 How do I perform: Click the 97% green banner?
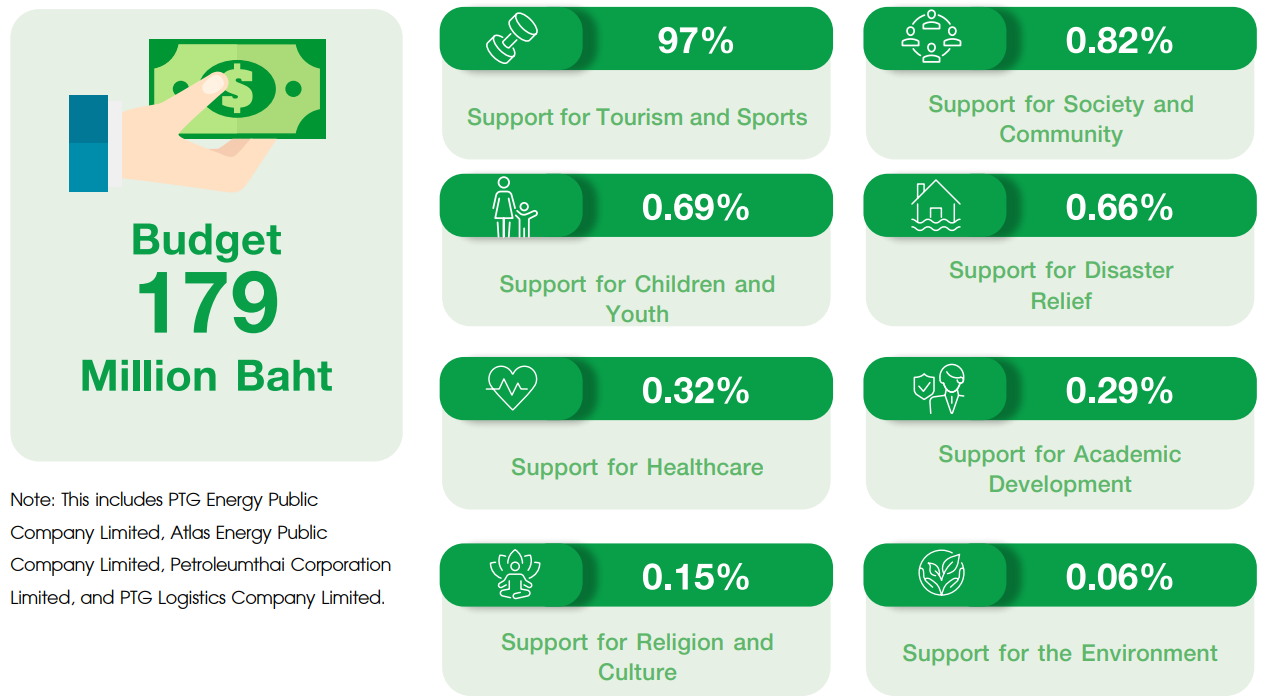click(x=696, y=40)
